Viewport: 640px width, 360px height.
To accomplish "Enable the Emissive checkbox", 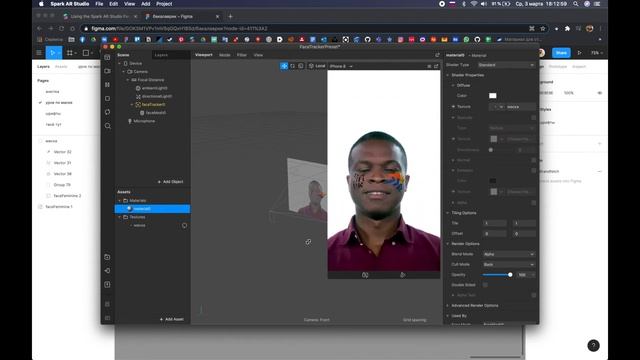I will coord(533,171).
